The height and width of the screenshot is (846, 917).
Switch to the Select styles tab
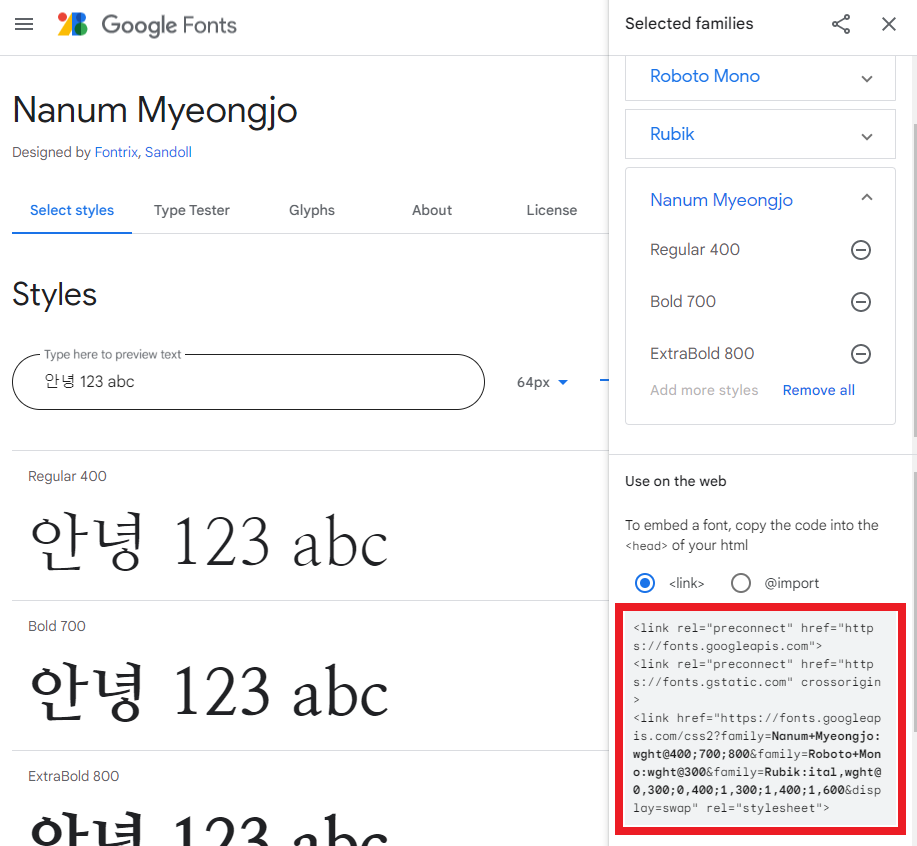[72, 210]
